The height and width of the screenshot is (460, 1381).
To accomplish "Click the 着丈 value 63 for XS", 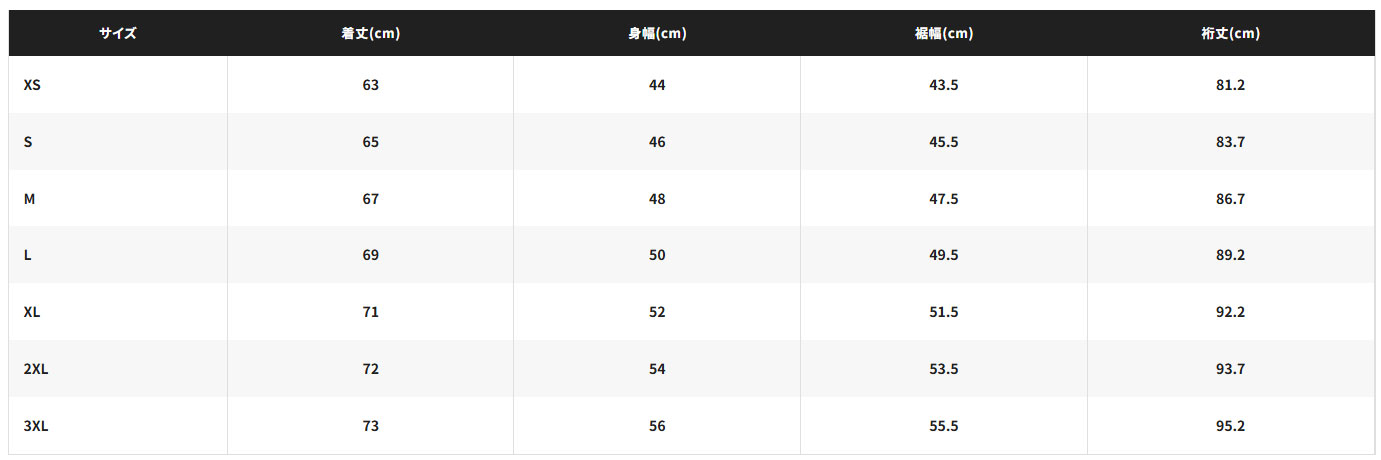I will tap(370, 85).
